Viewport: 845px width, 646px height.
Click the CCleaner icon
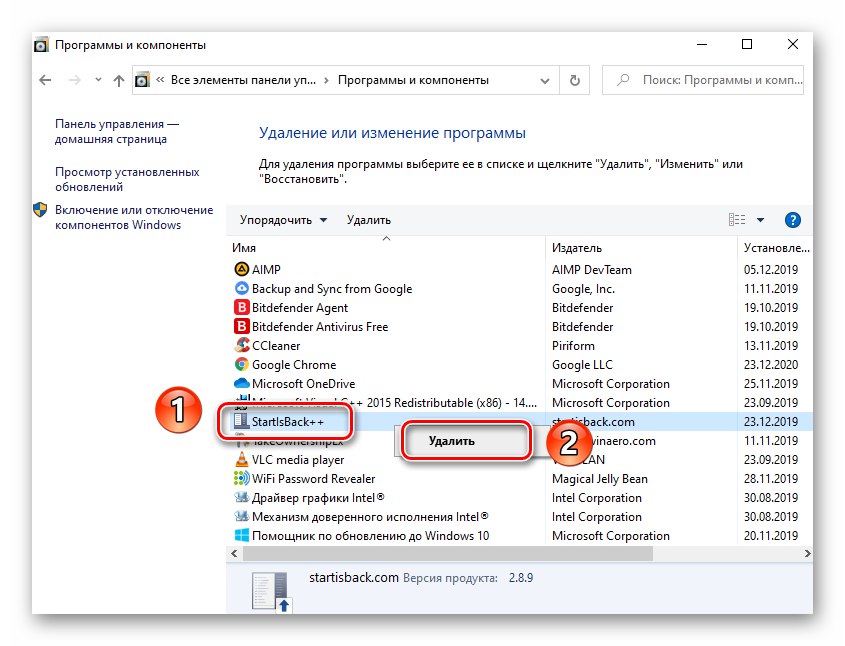tap(241, 345)
